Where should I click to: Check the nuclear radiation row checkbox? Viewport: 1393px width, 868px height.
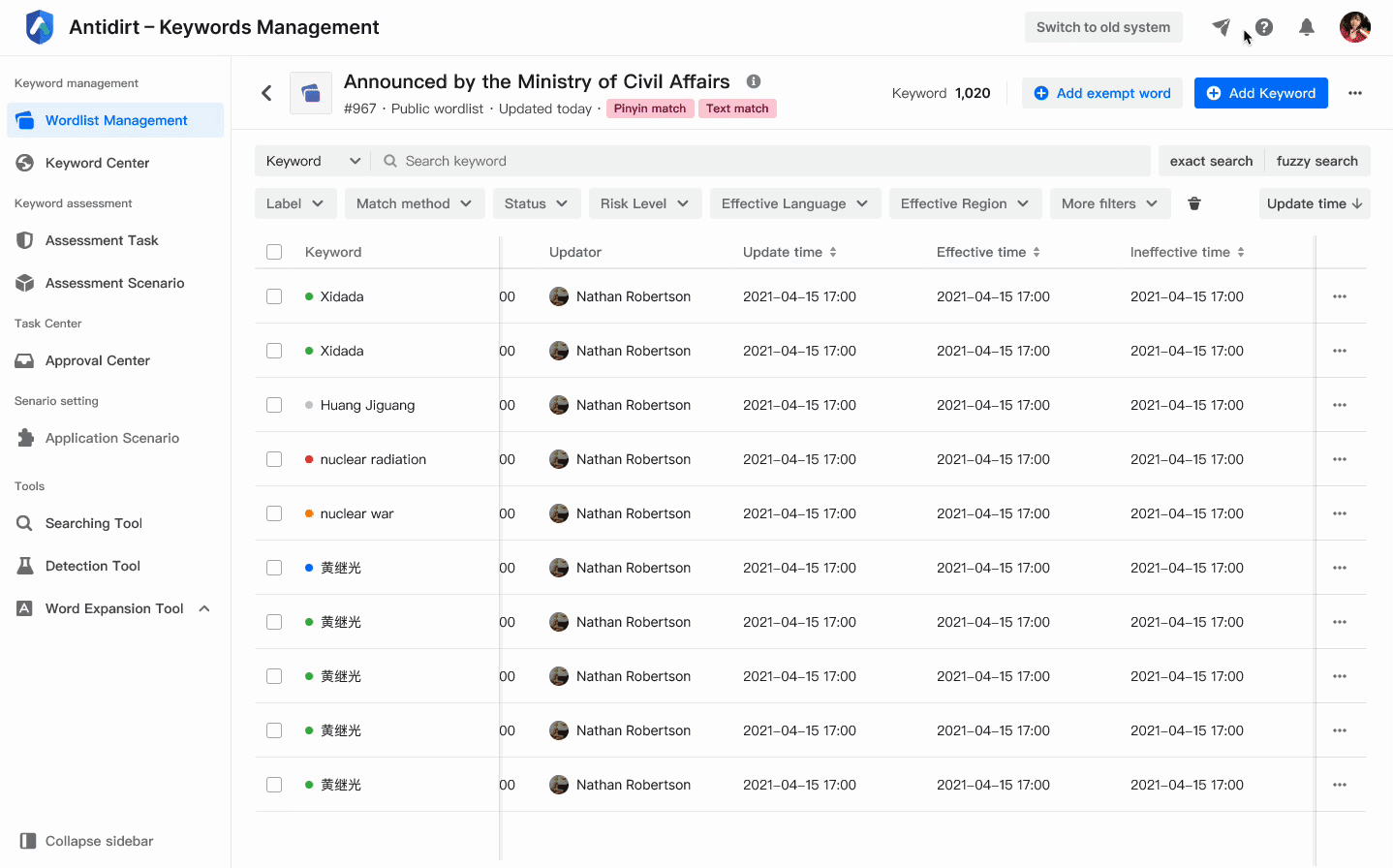tap(274, 459)
